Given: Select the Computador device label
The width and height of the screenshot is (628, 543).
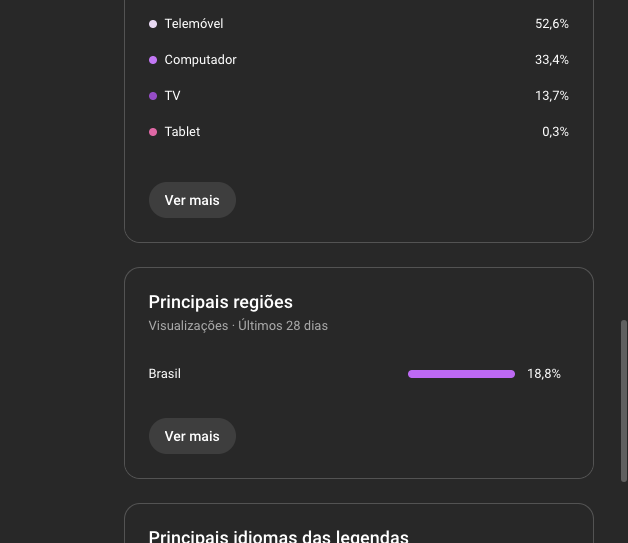Looking at the screenshot, I should 200,60.
